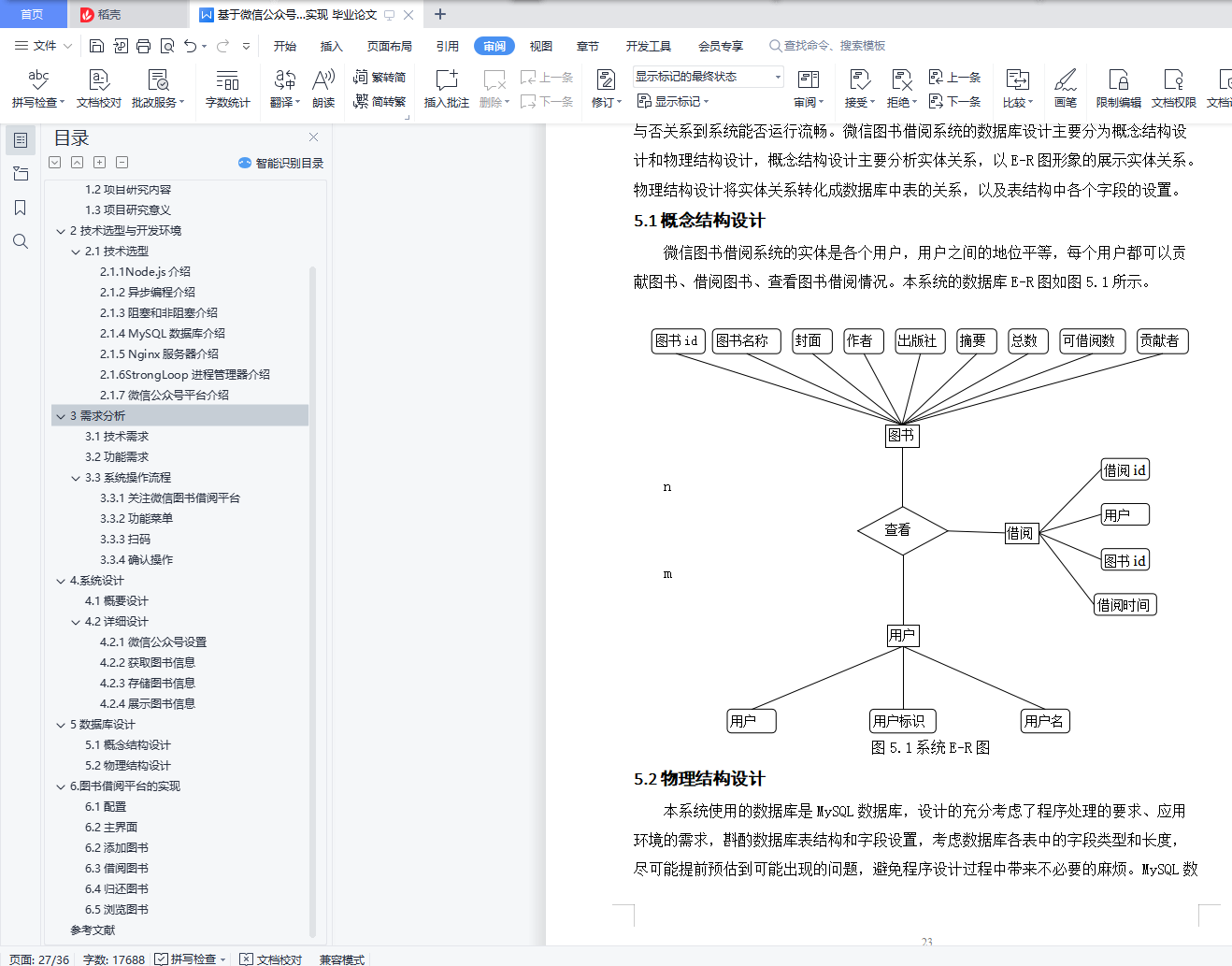
Task: Run 拼写检查 spelling check from ribbon
Action: coord(38,89)
